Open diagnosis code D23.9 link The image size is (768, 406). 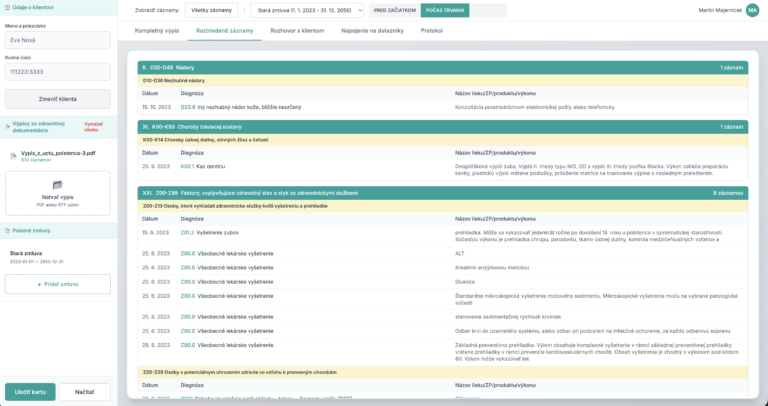(x=188, y=107)
